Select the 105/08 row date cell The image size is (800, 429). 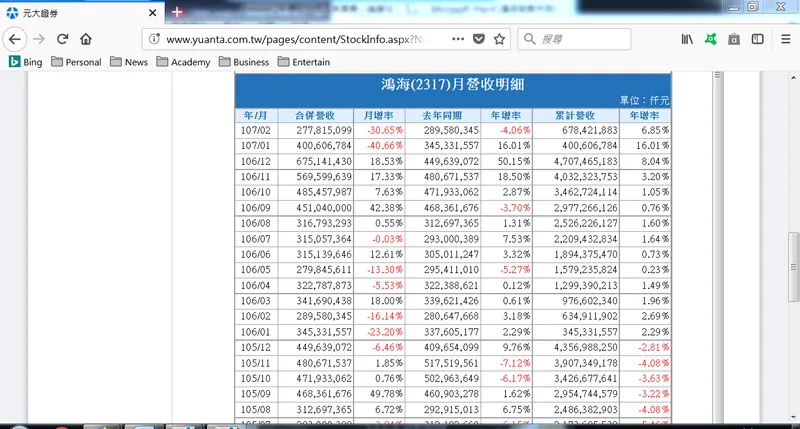(x=256, y=410)
